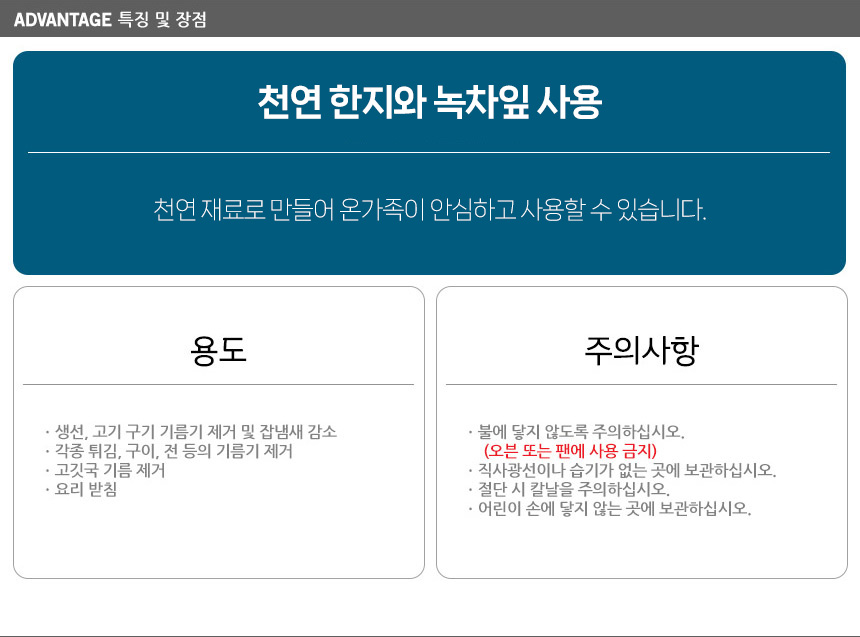
Task: Click the 용도 section heading
Action: tap(218, 350)
